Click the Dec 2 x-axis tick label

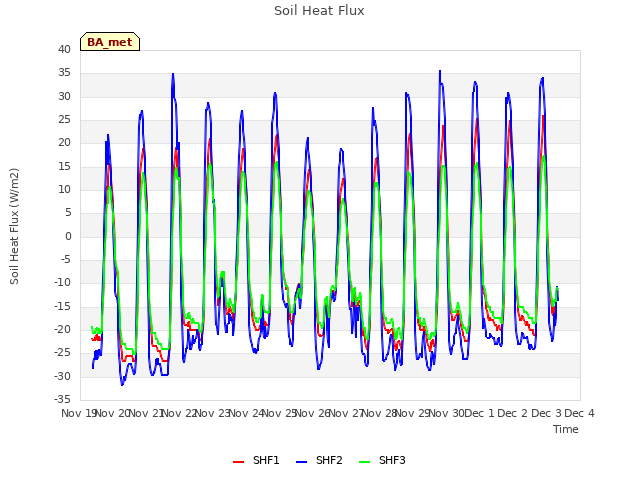(513, 413)
